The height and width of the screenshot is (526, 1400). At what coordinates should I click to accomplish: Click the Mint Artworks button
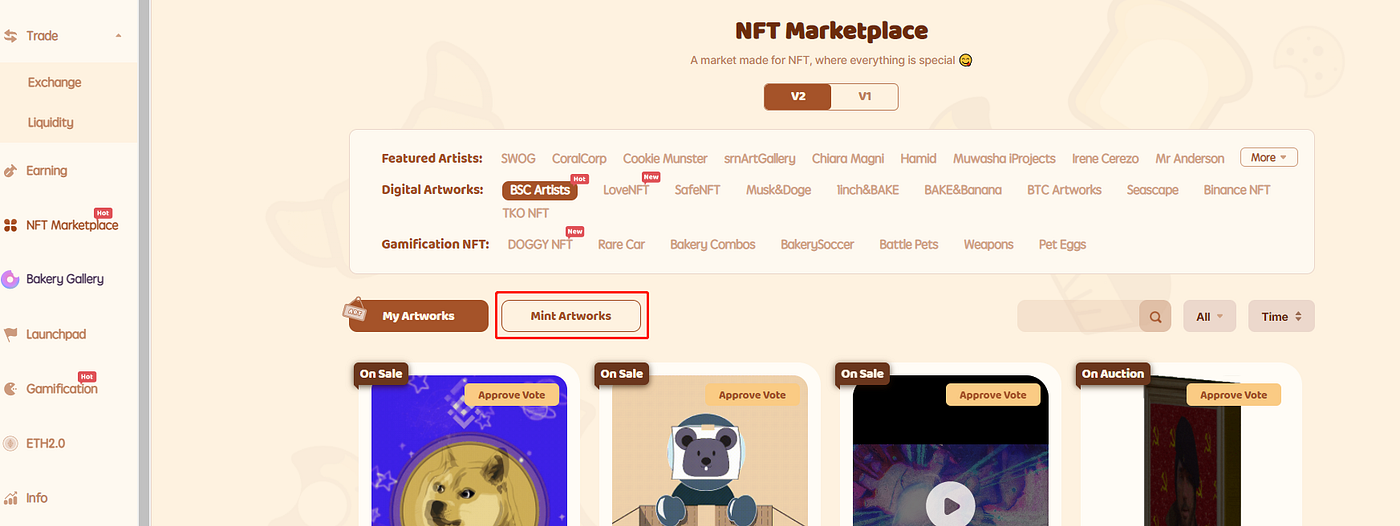(571, 316)
